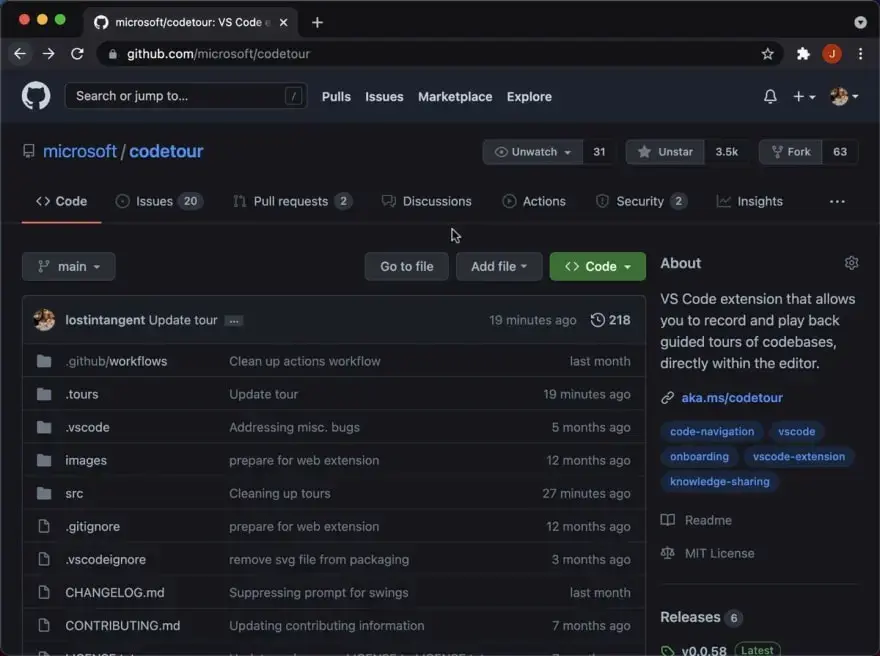Open the .github/workflows folder
Screen dimensions: 880x656
pos(116,361)
